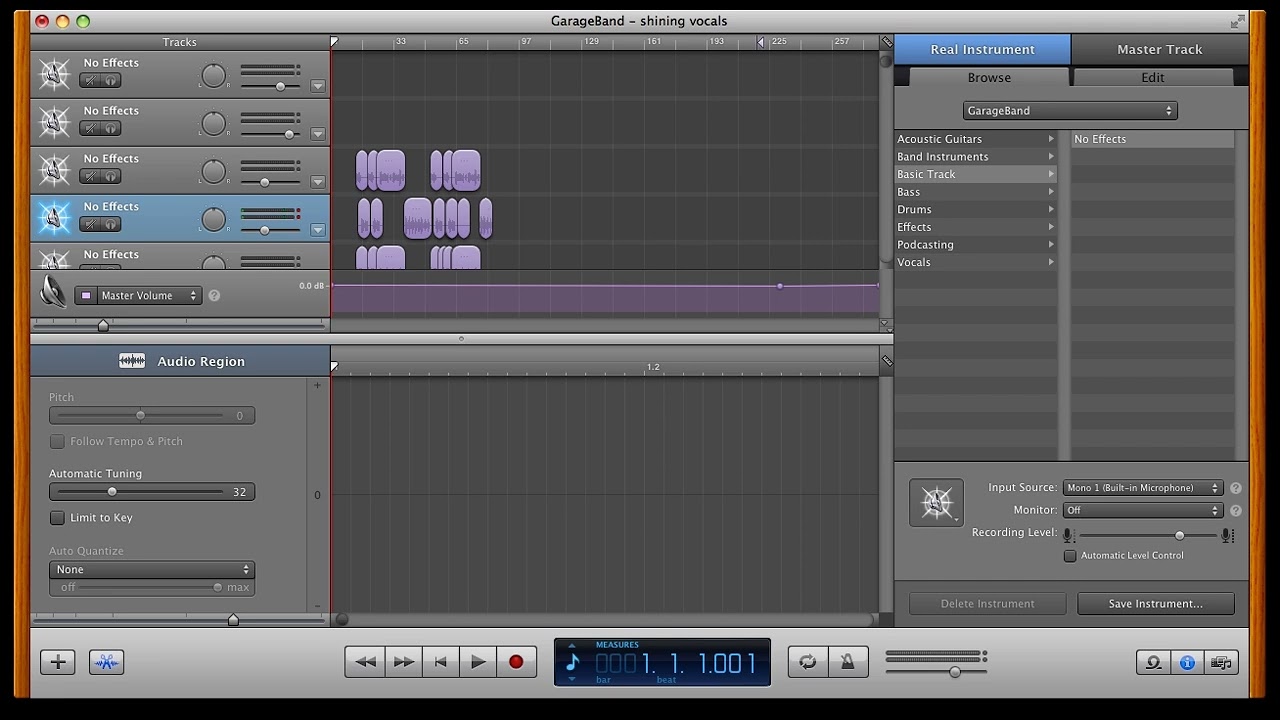Start recording with the red record button
The width and height of the screenshot is (1280, 720).
pos(516,662)
